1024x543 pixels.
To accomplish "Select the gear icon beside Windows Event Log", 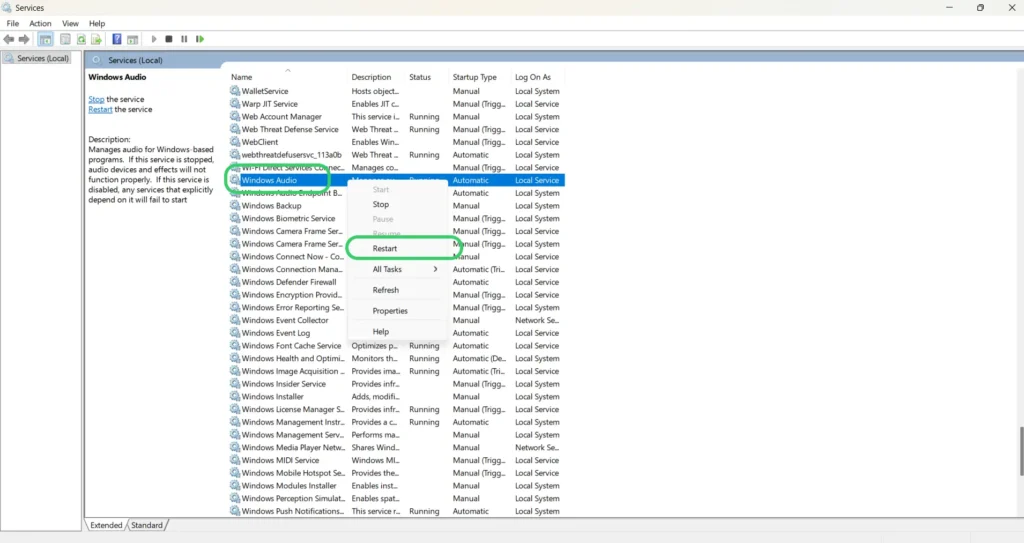I will 235,333.
